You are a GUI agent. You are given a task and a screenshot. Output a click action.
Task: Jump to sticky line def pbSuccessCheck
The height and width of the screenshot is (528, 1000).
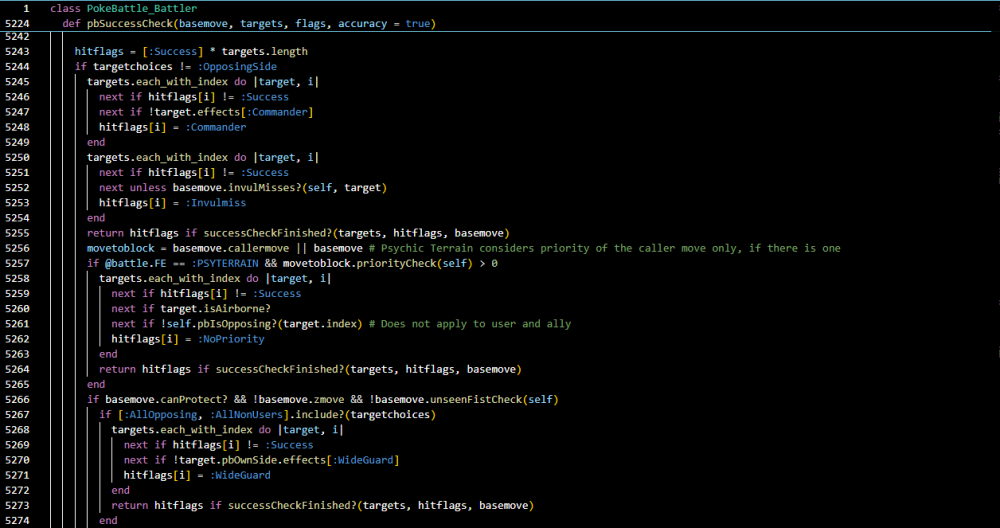(x=249, y=24)
